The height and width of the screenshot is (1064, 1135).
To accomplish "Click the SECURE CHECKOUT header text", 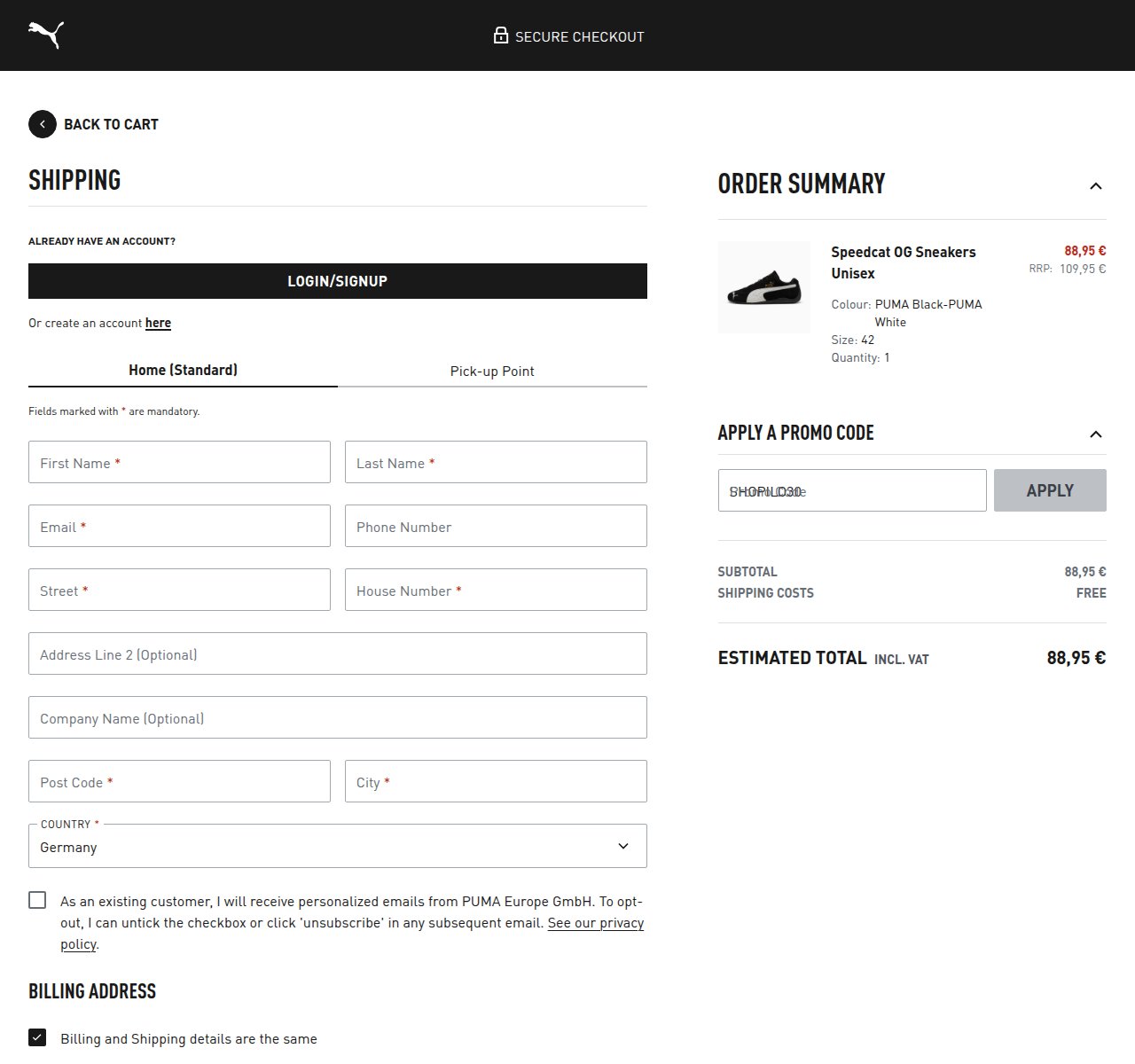I will click(580, 36).
